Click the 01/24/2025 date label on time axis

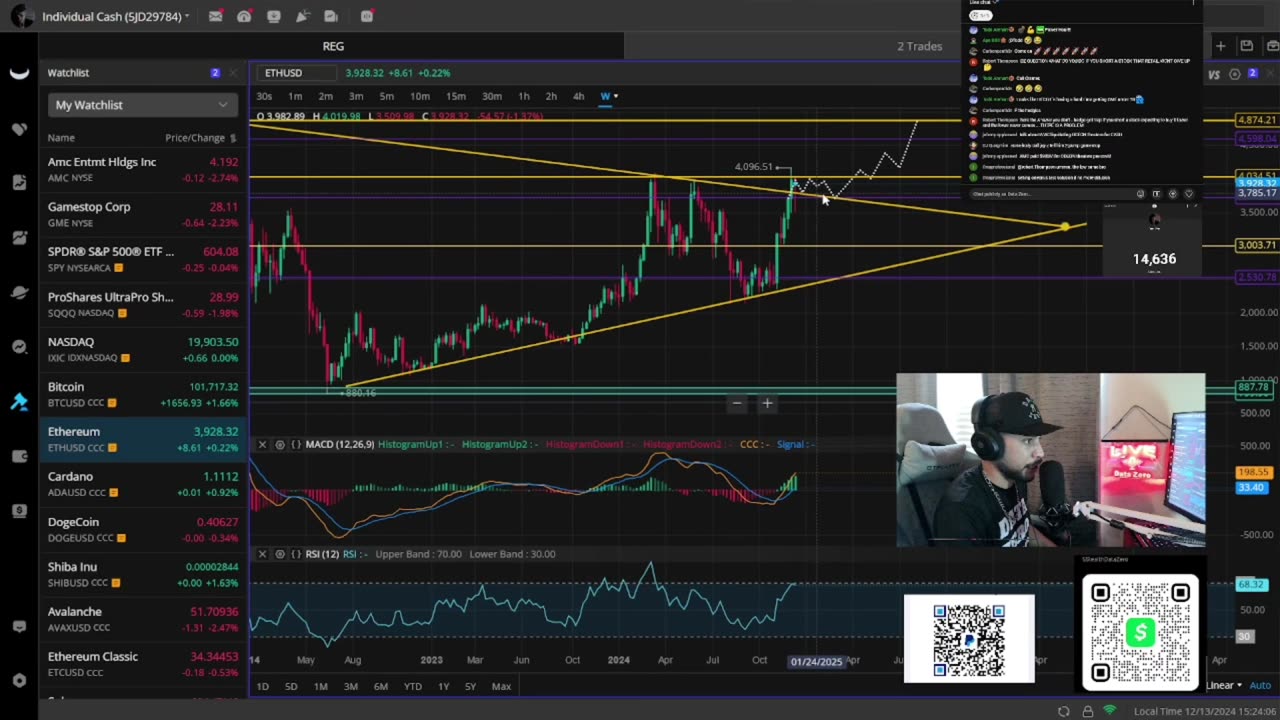click(x=816, y=661)
